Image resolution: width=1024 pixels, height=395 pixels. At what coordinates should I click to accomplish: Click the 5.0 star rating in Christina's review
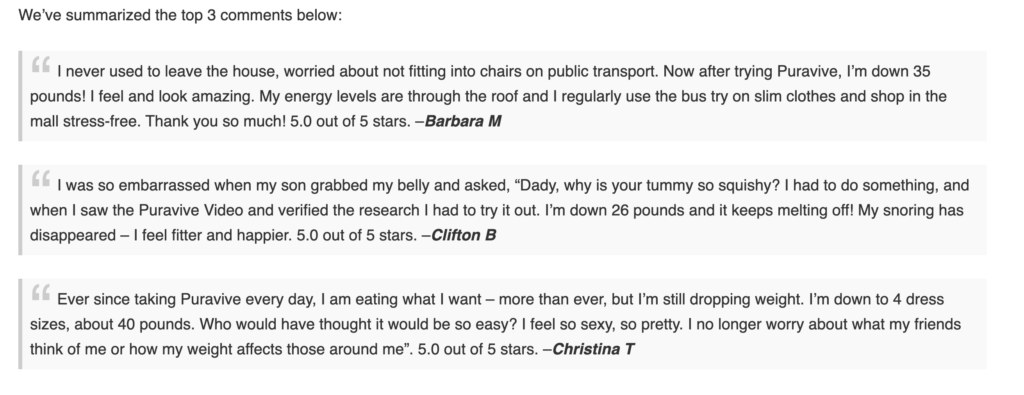click(477, 349)
